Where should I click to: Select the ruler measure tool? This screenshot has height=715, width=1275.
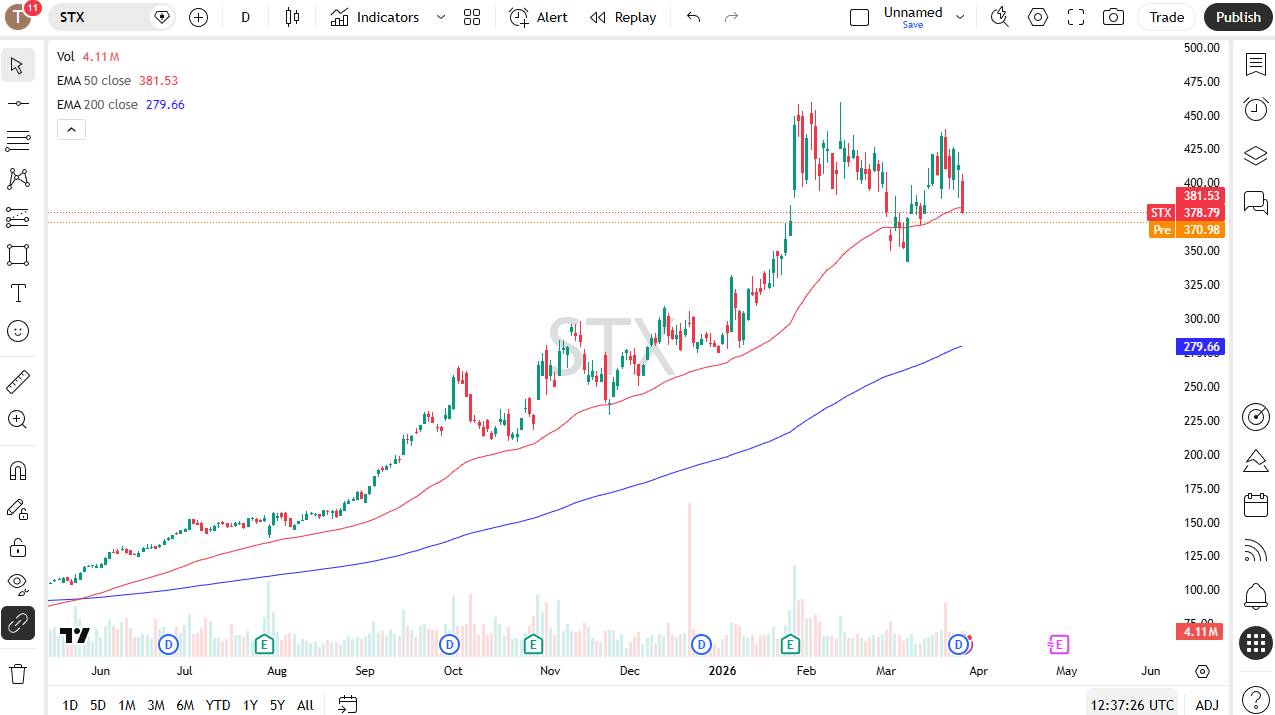(x=17, y=381)
